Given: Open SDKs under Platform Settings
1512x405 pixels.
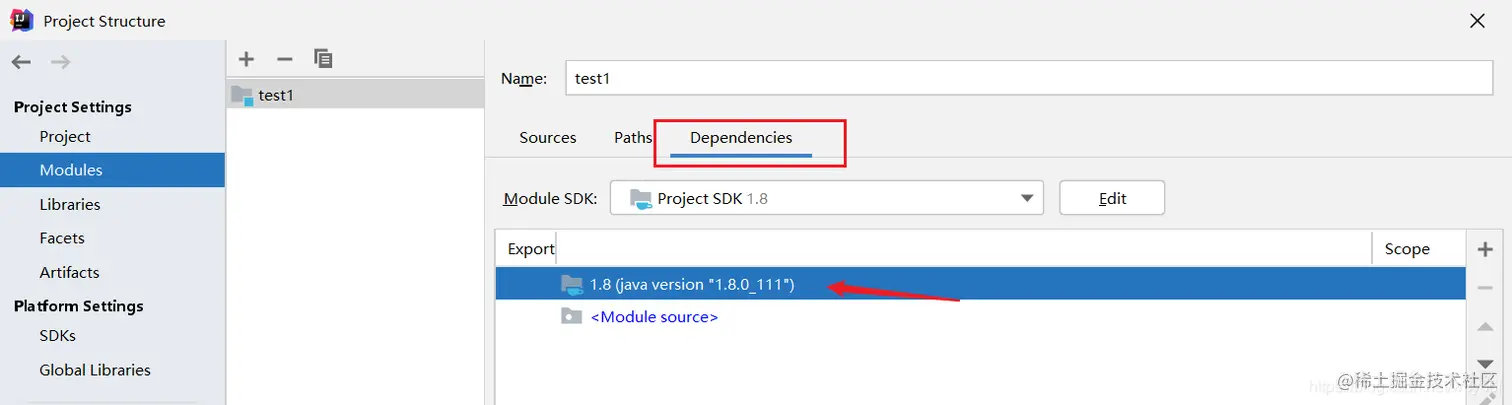Looking at the screenshot, I should [58, 336].
